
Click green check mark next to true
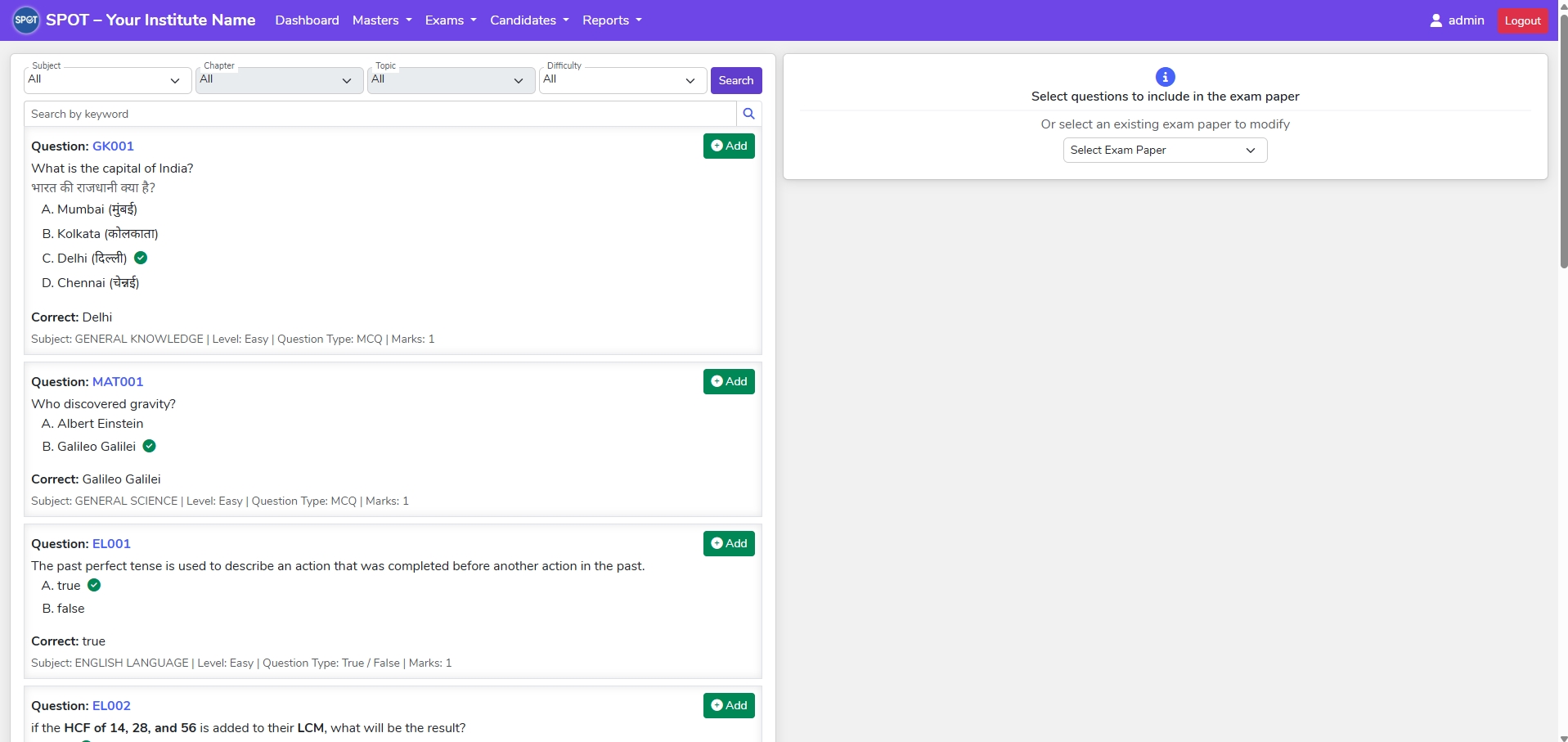click(x=94, y=585)
